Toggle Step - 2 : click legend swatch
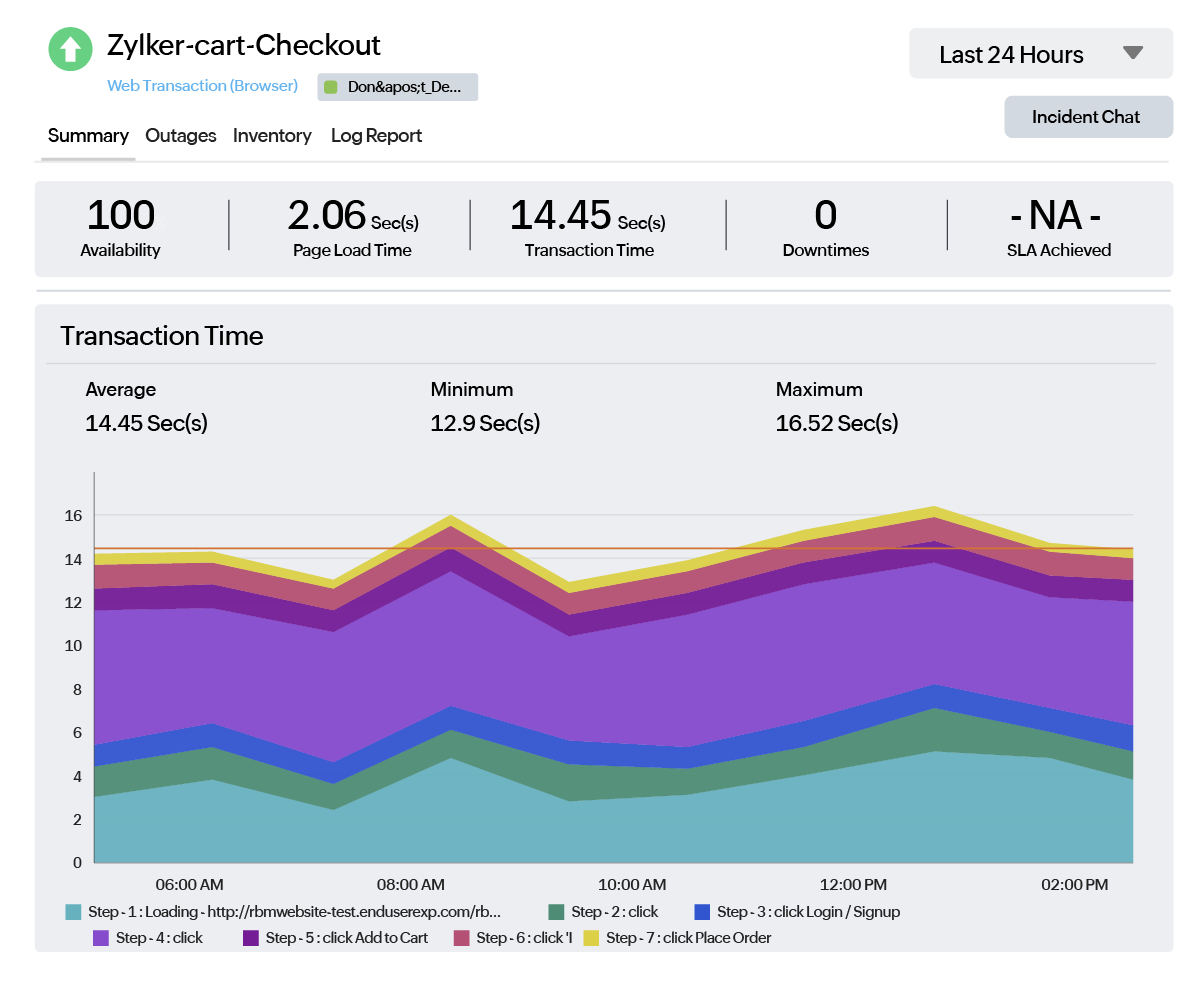 (x=556, y=912)
